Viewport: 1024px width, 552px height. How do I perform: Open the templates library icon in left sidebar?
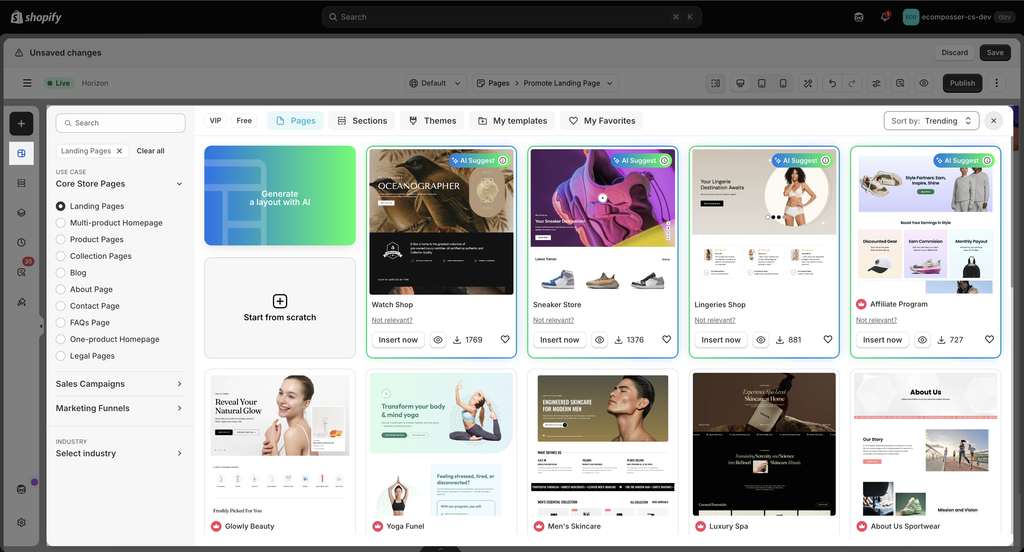tap(21, 153)
